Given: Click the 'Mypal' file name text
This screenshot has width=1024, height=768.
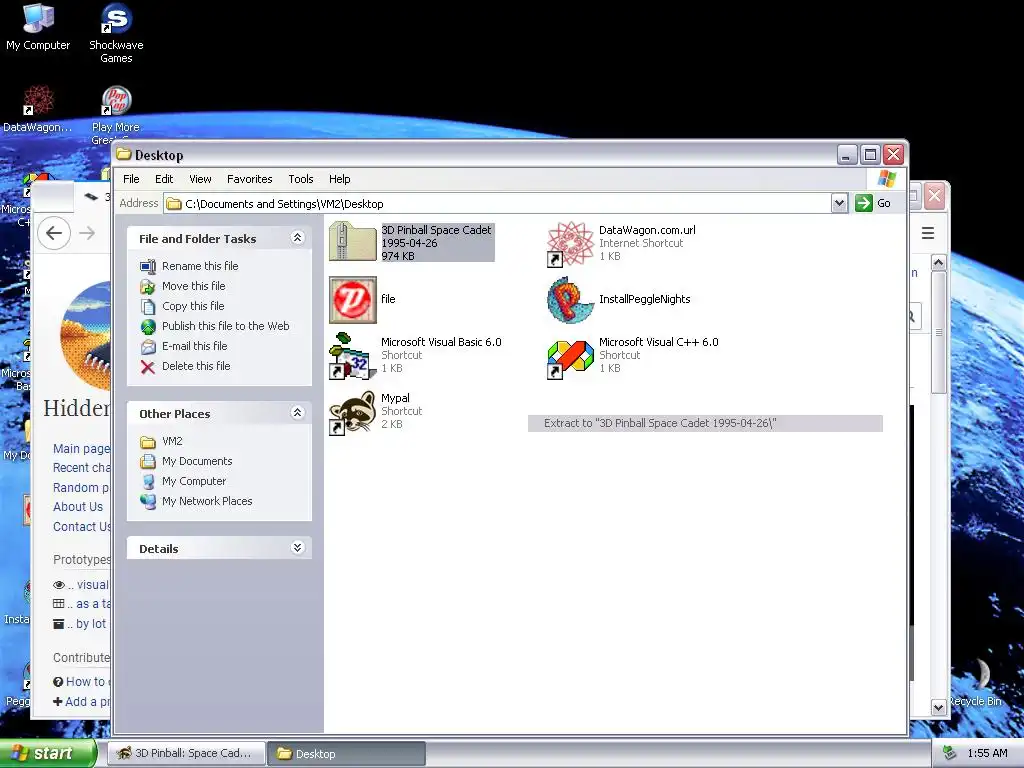Looking at the screenshot, I should pyautogui.click(x=395, y=398).
